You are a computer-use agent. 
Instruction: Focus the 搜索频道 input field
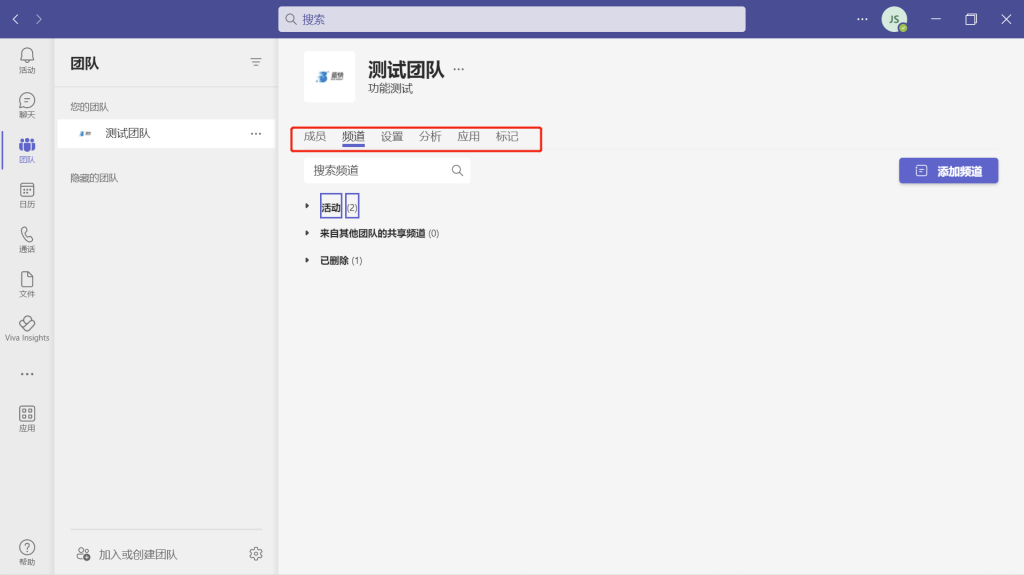(387, 171)
